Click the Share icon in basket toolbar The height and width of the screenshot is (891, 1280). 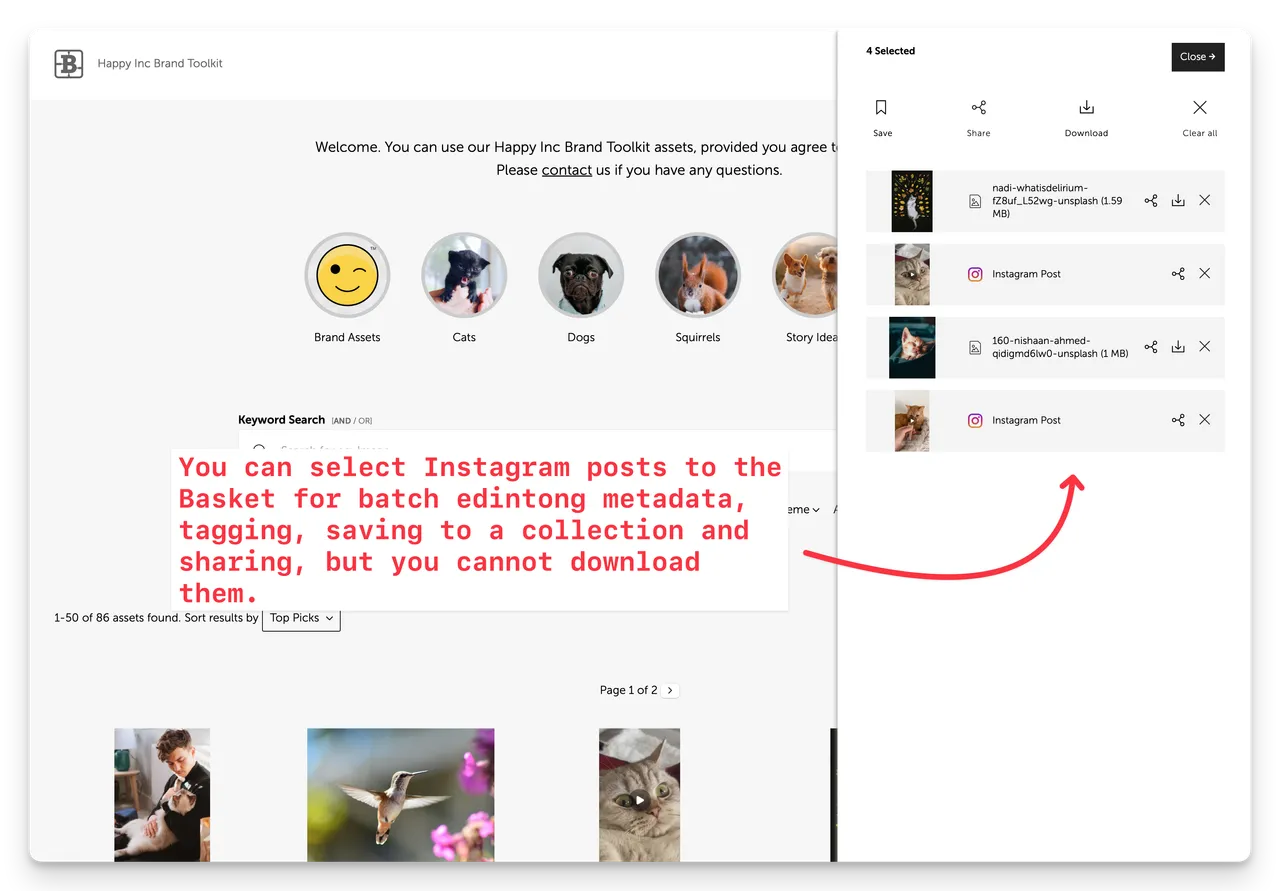(x=978, y=108)
